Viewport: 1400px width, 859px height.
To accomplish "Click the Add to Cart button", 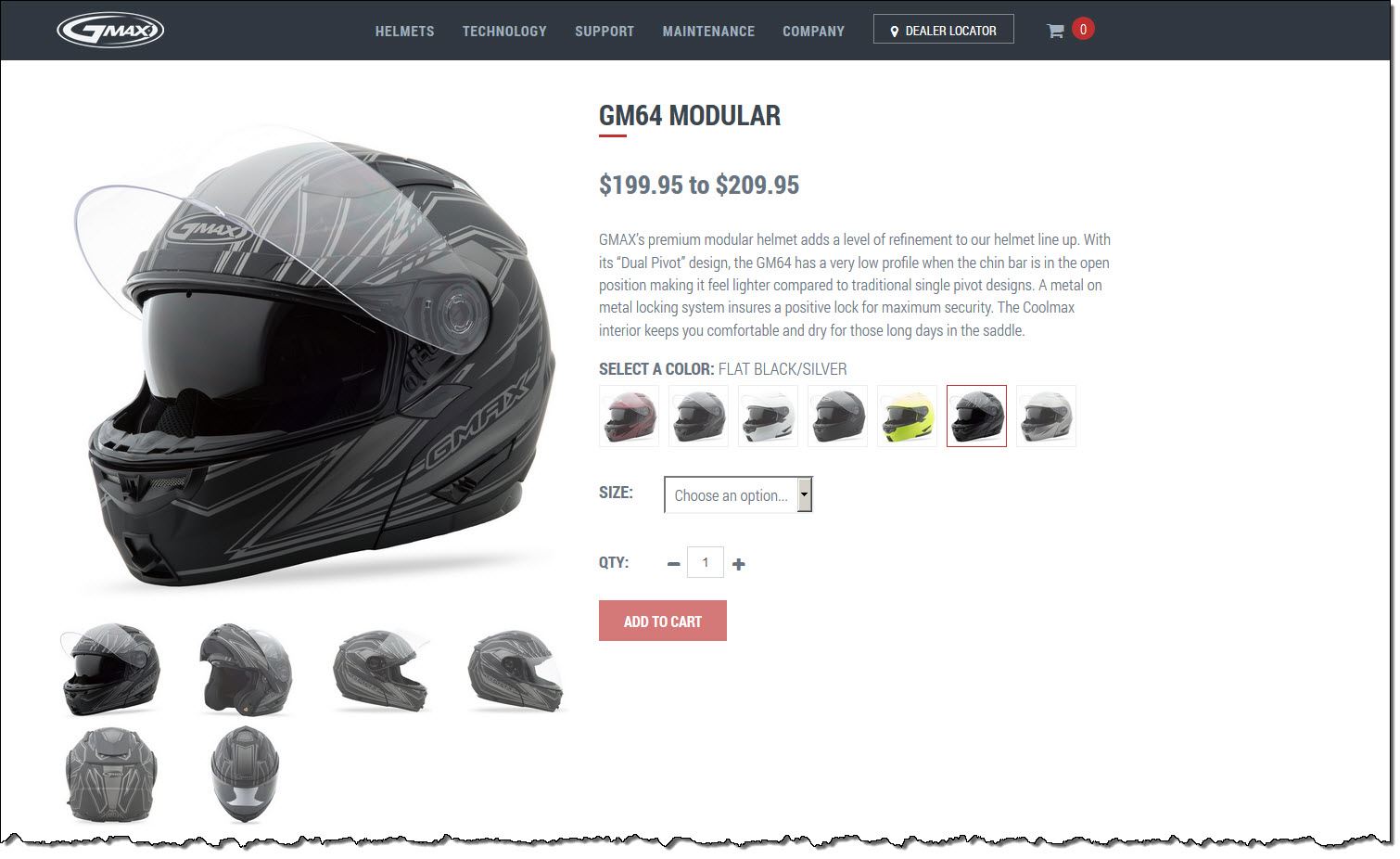I will click(663, 621).
